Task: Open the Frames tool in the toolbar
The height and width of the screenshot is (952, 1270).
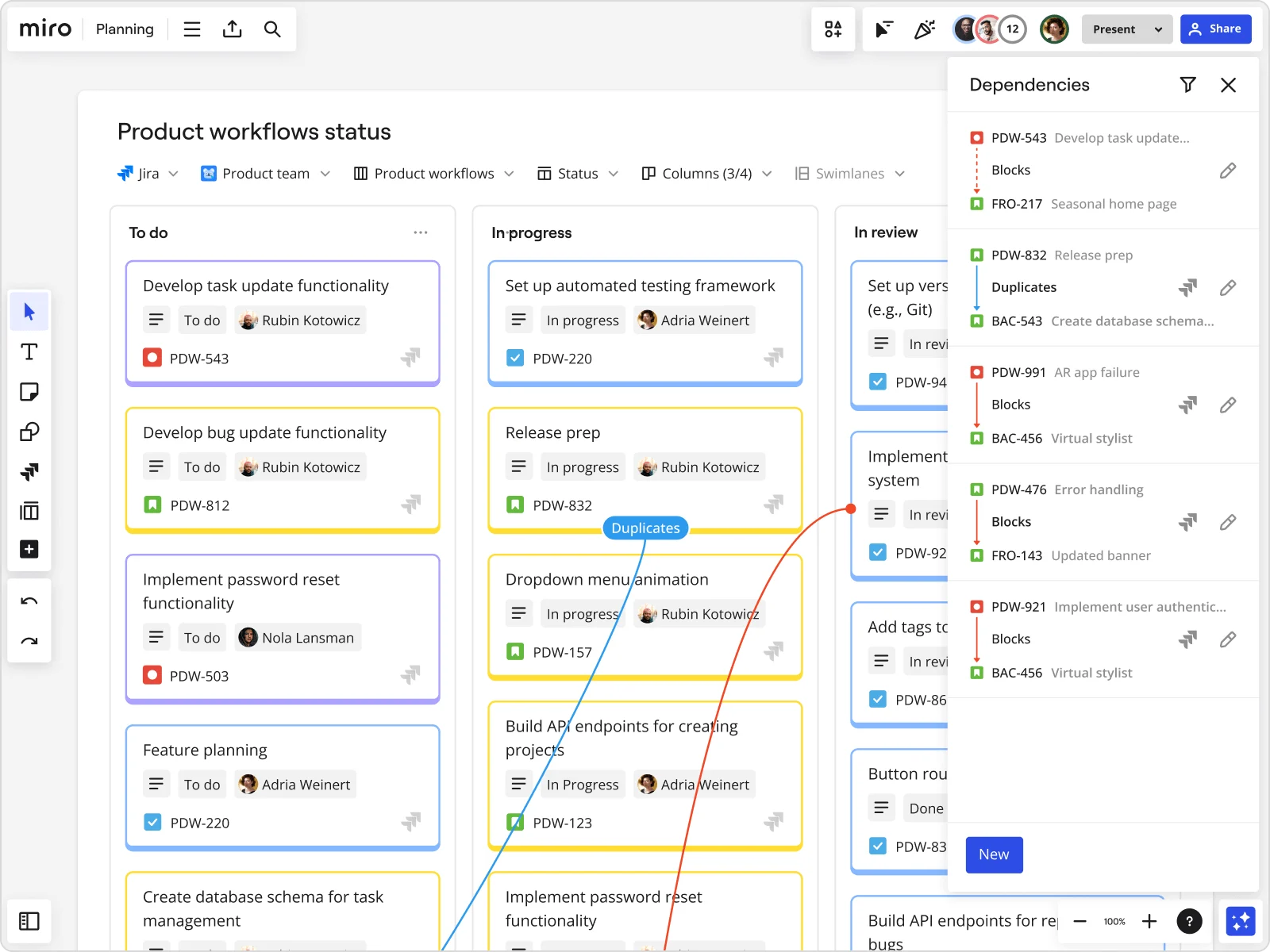Action: tap(29, 511)
